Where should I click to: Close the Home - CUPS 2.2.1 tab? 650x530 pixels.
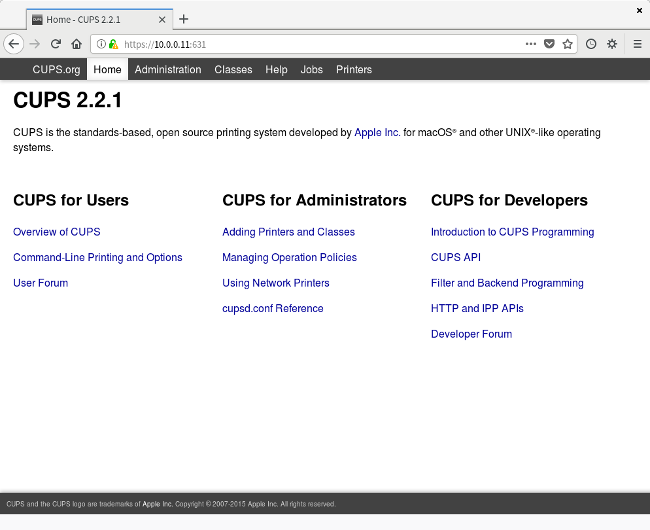[x=162, y=19]
